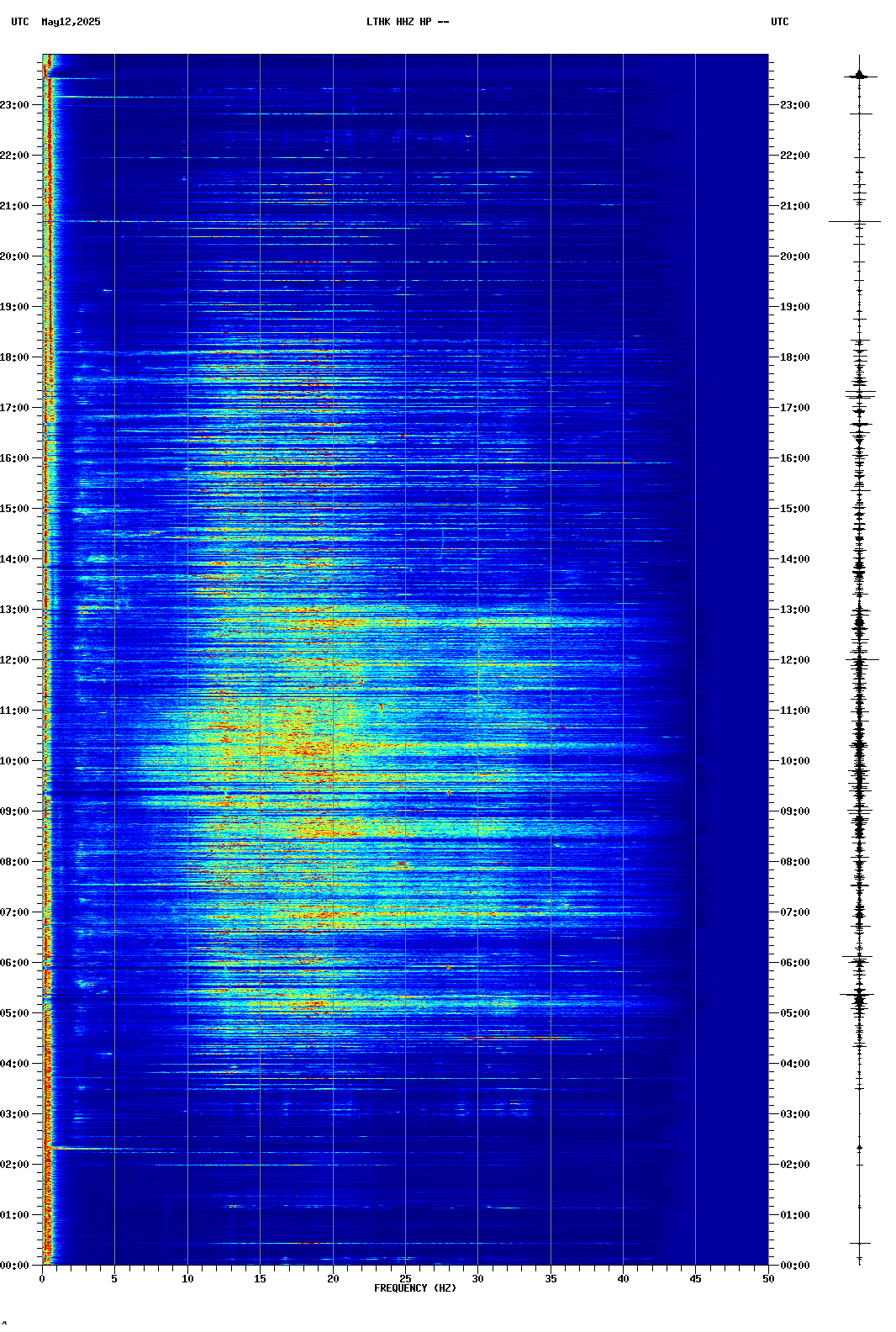Click the left axis time label 21:00

14,206
